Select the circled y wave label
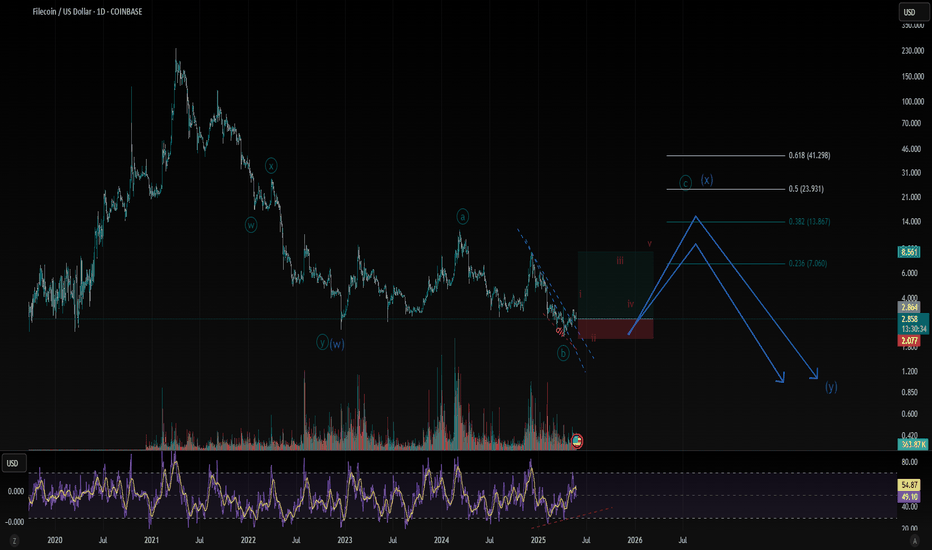 point(322,342)
